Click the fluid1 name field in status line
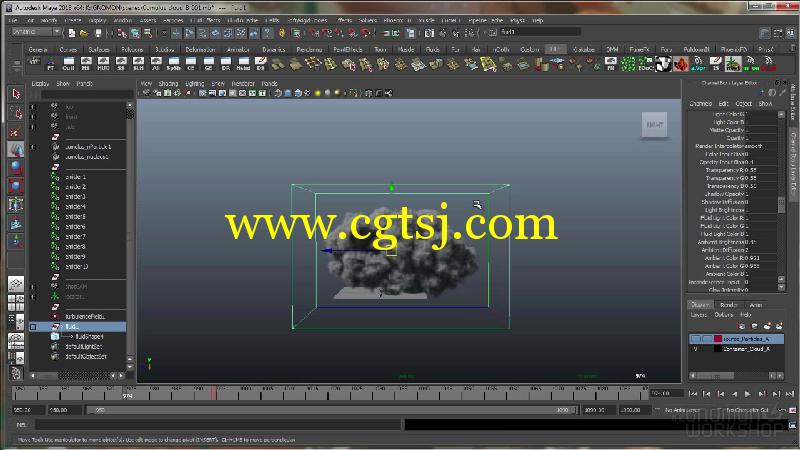The height and width of the screenshot is (450, 800). point(539,32)
